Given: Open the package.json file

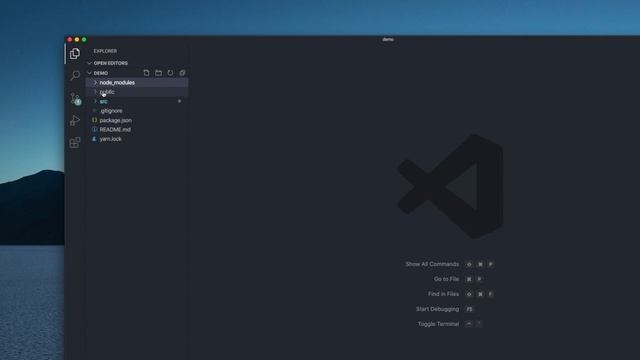Looking at the screenshot, I should pyautogui.click(x=137, y=120).
